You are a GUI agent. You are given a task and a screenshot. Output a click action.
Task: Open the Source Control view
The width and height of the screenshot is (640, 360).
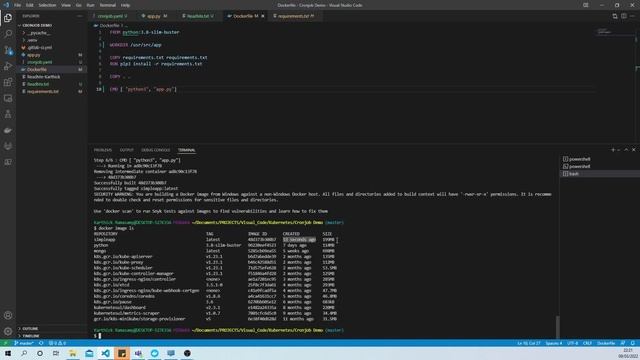(x=8, y=50)
